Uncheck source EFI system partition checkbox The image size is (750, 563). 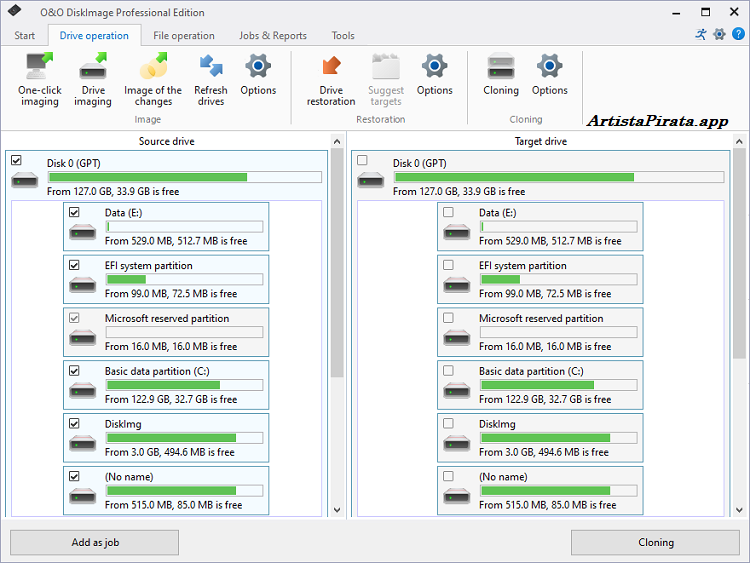[x=74, y=265]
